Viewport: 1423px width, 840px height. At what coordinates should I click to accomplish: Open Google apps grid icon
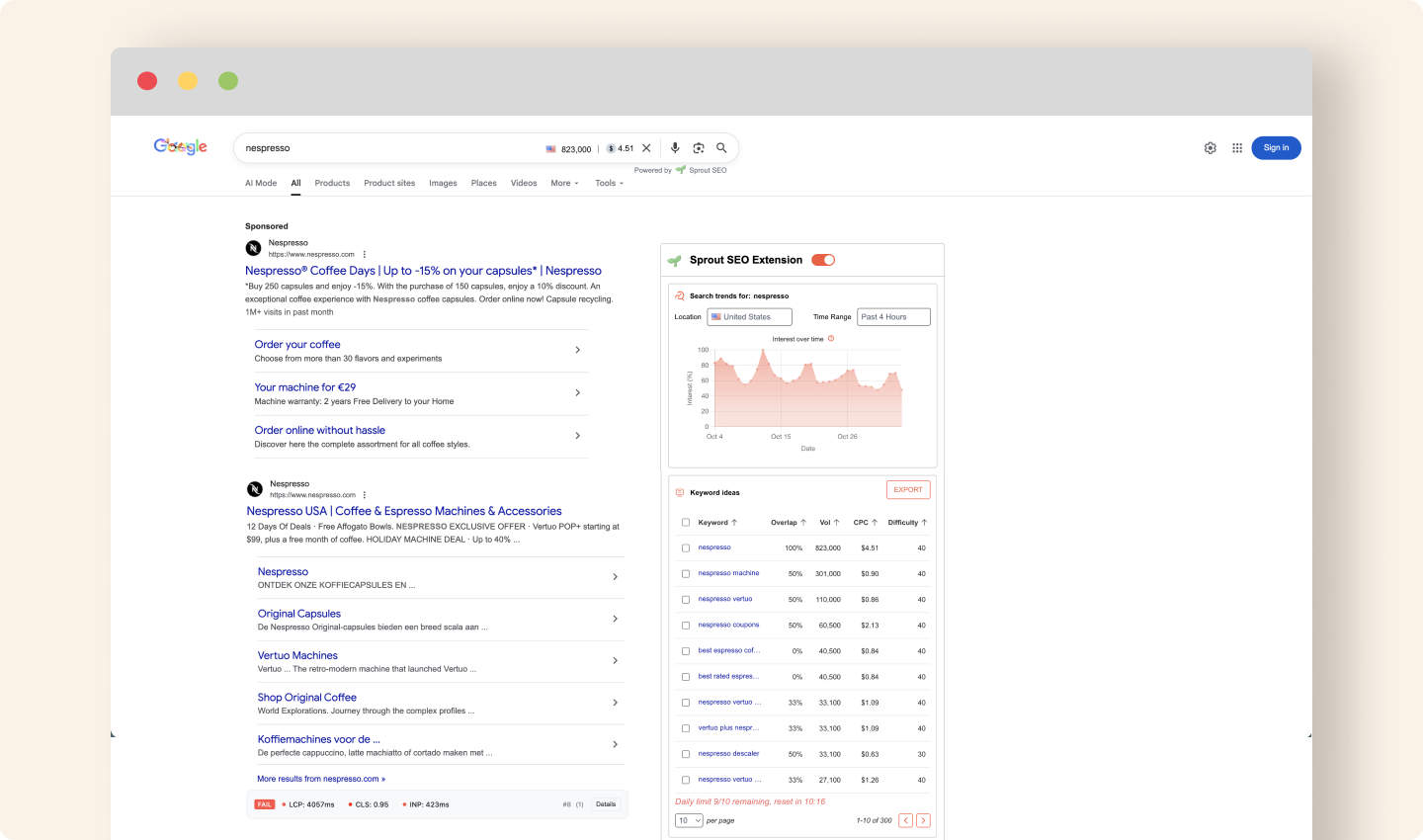[1237, 147]
